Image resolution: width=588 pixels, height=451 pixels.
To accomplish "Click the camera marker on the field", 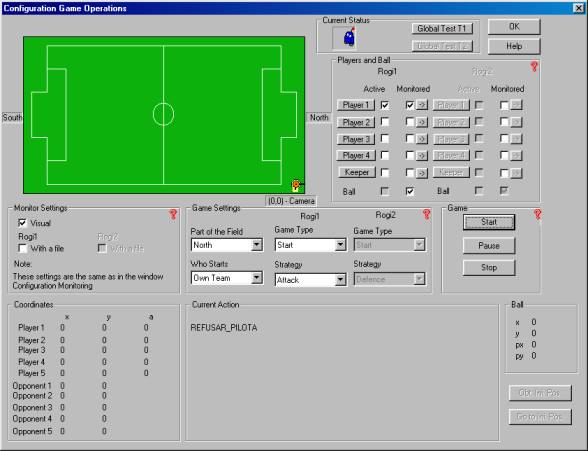I will click(296, 185).
